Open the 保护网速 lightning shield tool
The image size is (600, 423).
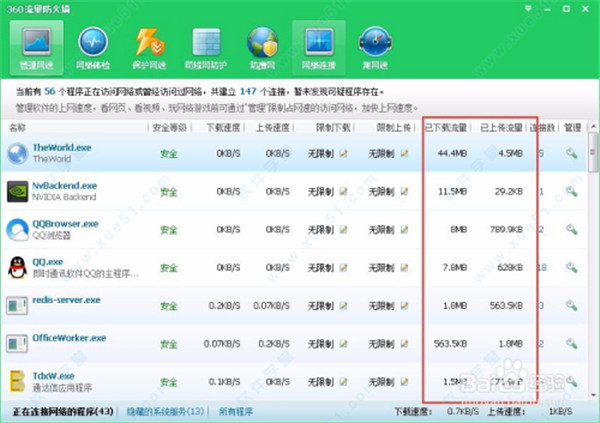[x=149, y=48]
